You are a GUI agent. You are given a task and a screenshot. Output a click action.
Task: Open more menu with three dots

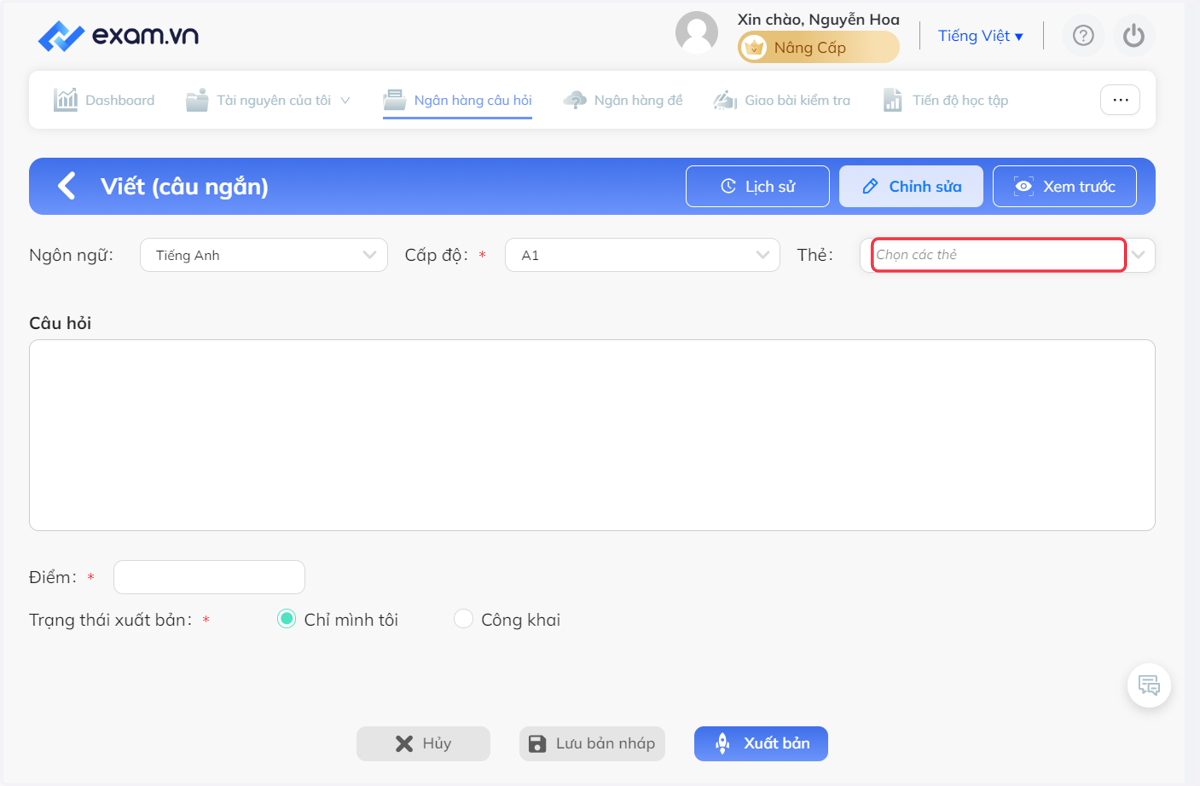coord(1120,100)
